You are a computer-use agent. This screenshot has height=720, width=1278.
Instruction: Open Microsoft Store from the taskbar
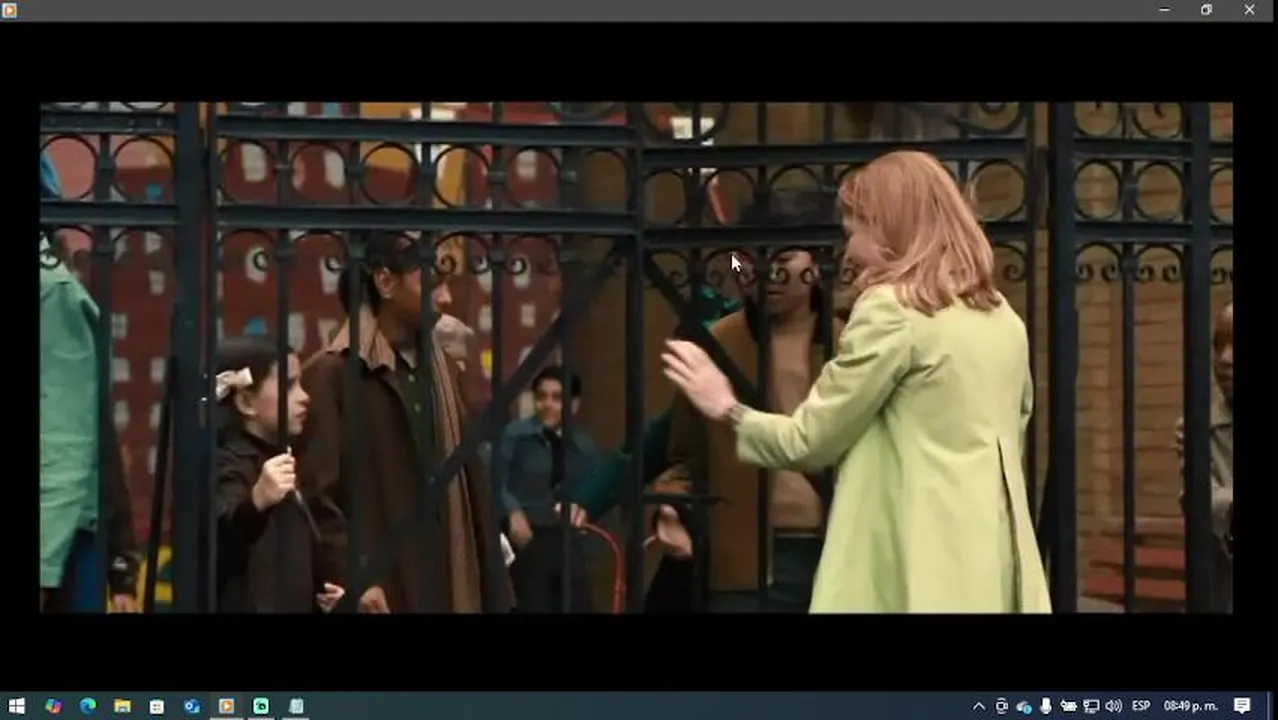[157, 706]
